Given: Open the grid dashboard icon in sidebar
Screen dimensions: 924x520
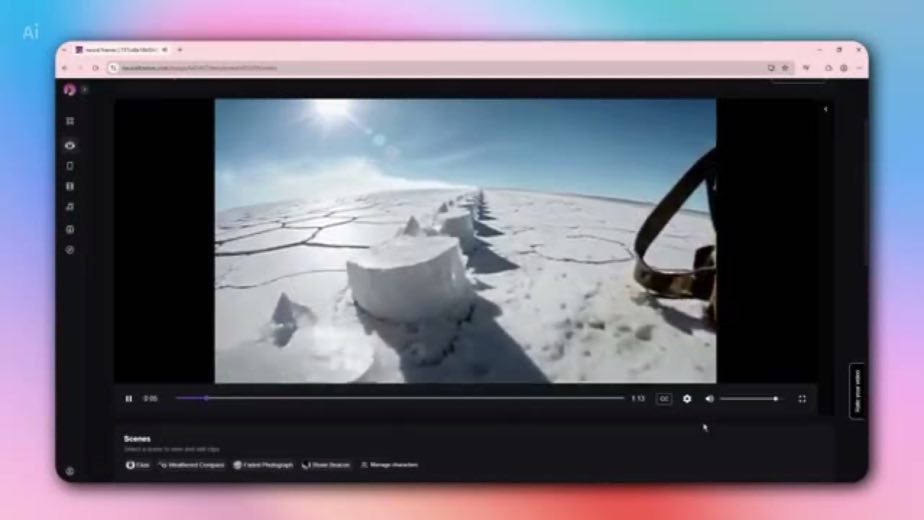Looking at the screenshot, I should [x=70, y=121].
